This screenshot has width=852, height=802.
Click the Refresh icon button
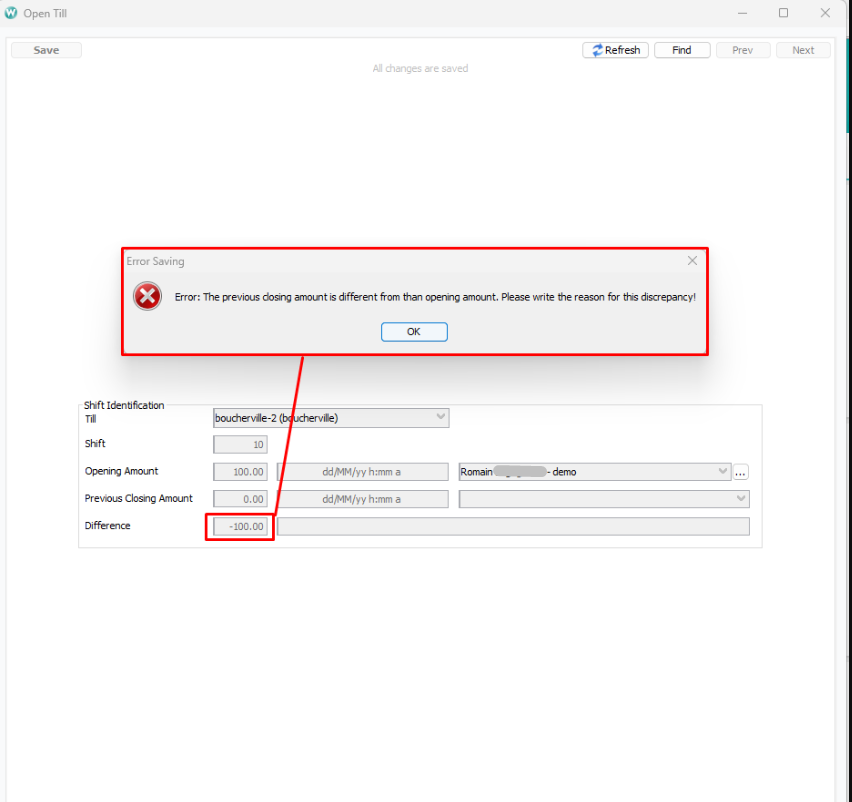point(615,50)
